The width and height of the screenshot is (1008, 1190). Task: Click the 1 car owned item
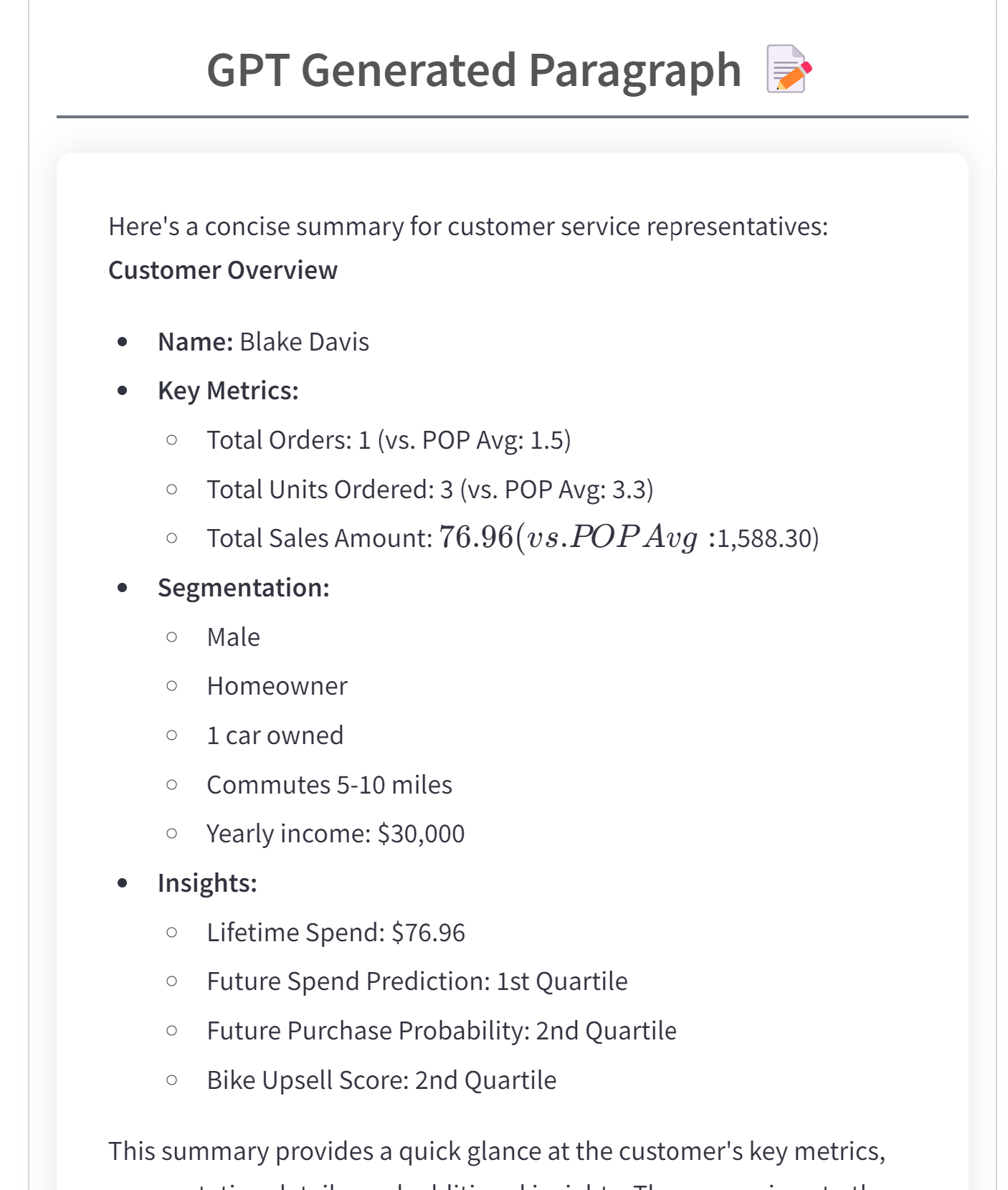pyautogui.click(x=275, y=736)
